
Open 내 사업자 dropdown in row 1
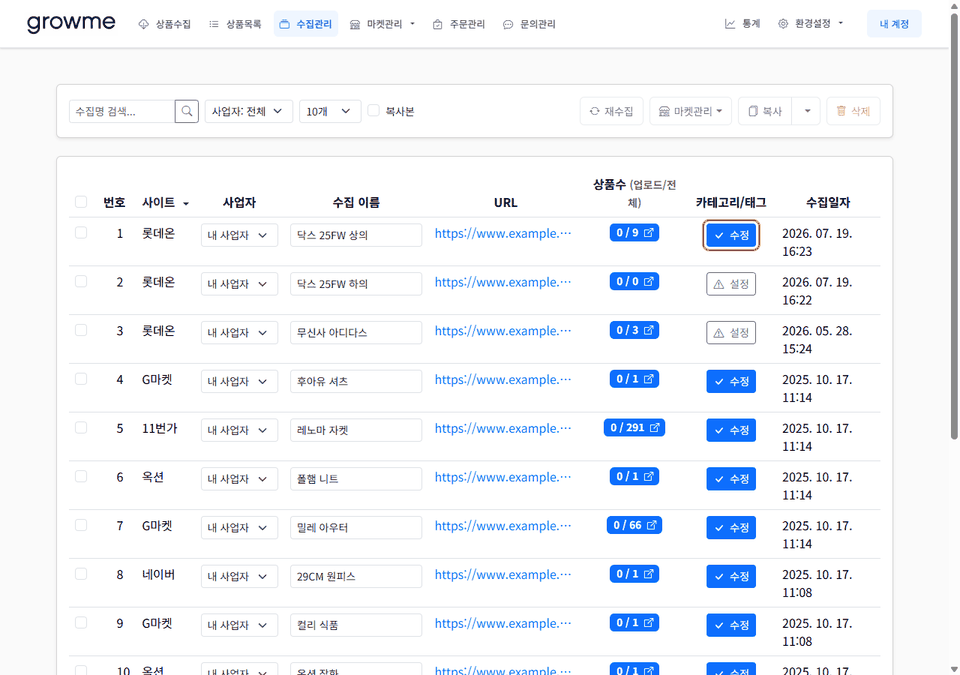click(239, 235)
